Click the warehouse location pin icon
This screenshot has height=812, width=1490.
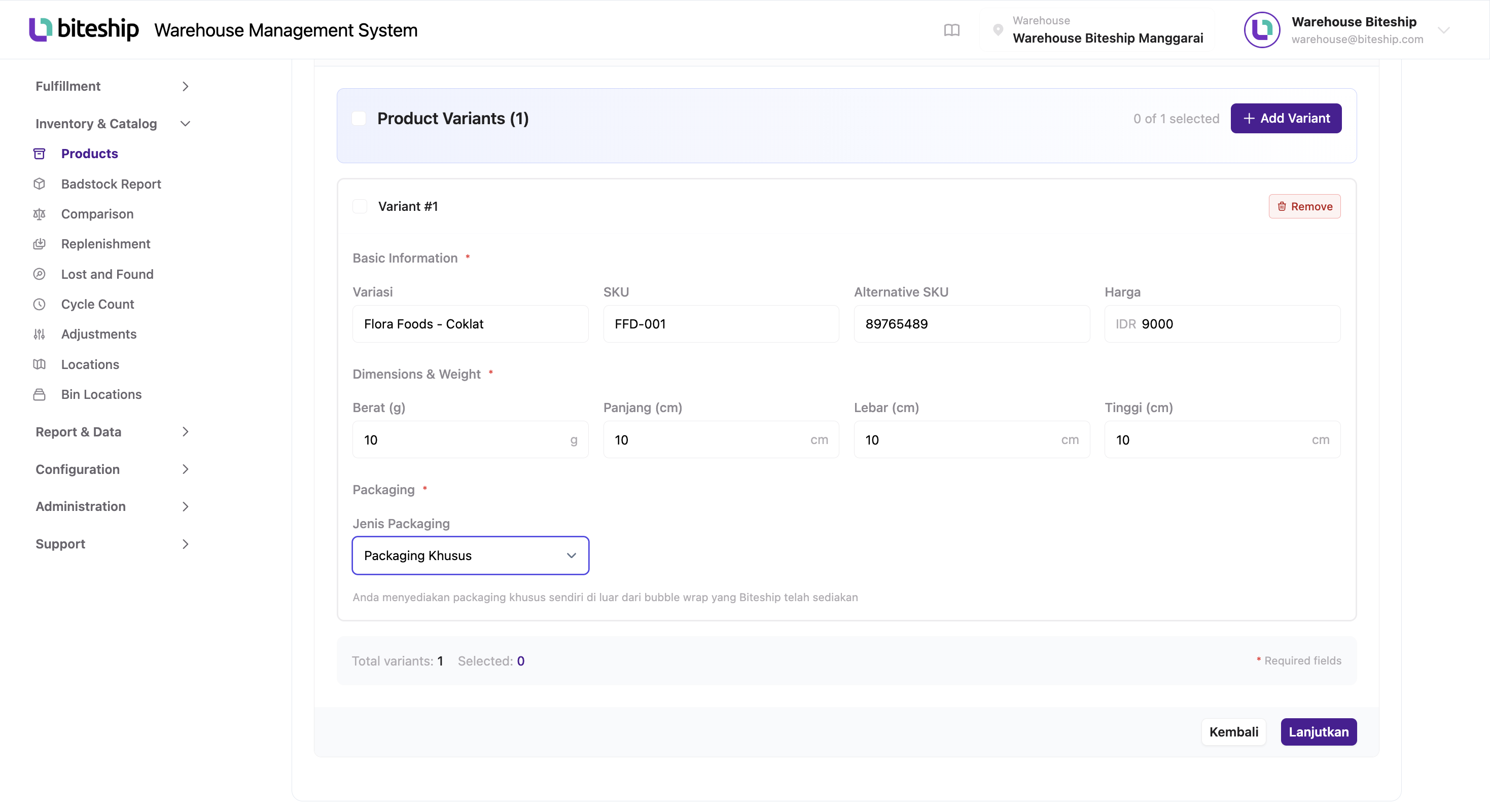point(998,29)
